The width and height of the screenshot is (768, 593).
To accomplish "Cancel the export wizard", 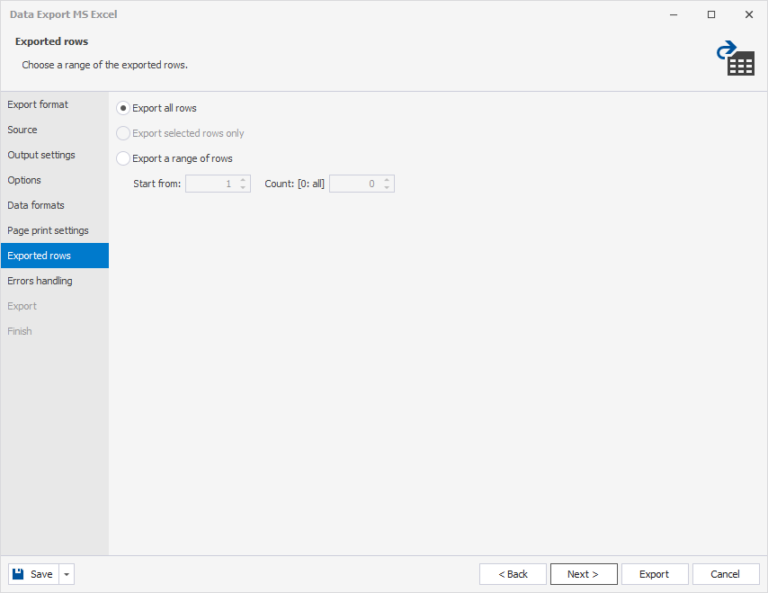I will (x=725, y=574).
